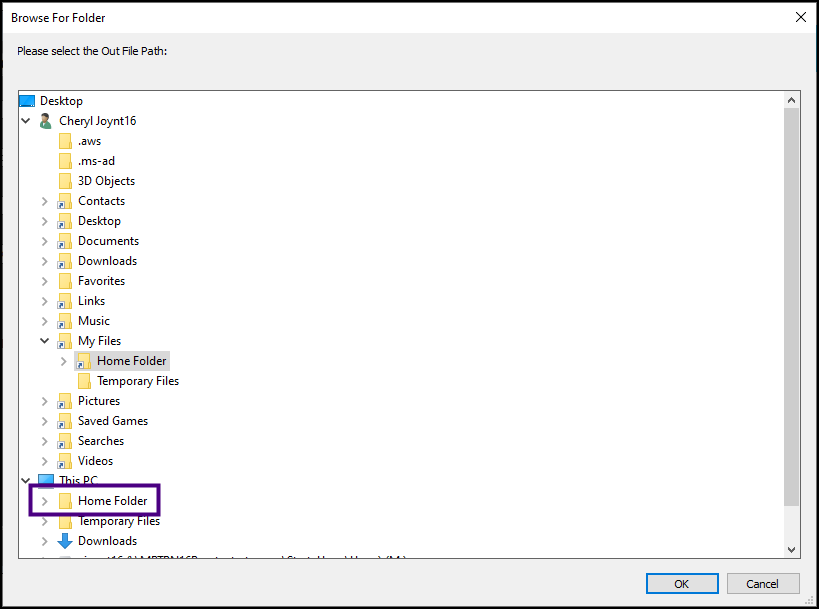Select the 'Pictures' folder name
Viewport: 819px width, 609px height.
coord(99,401)
